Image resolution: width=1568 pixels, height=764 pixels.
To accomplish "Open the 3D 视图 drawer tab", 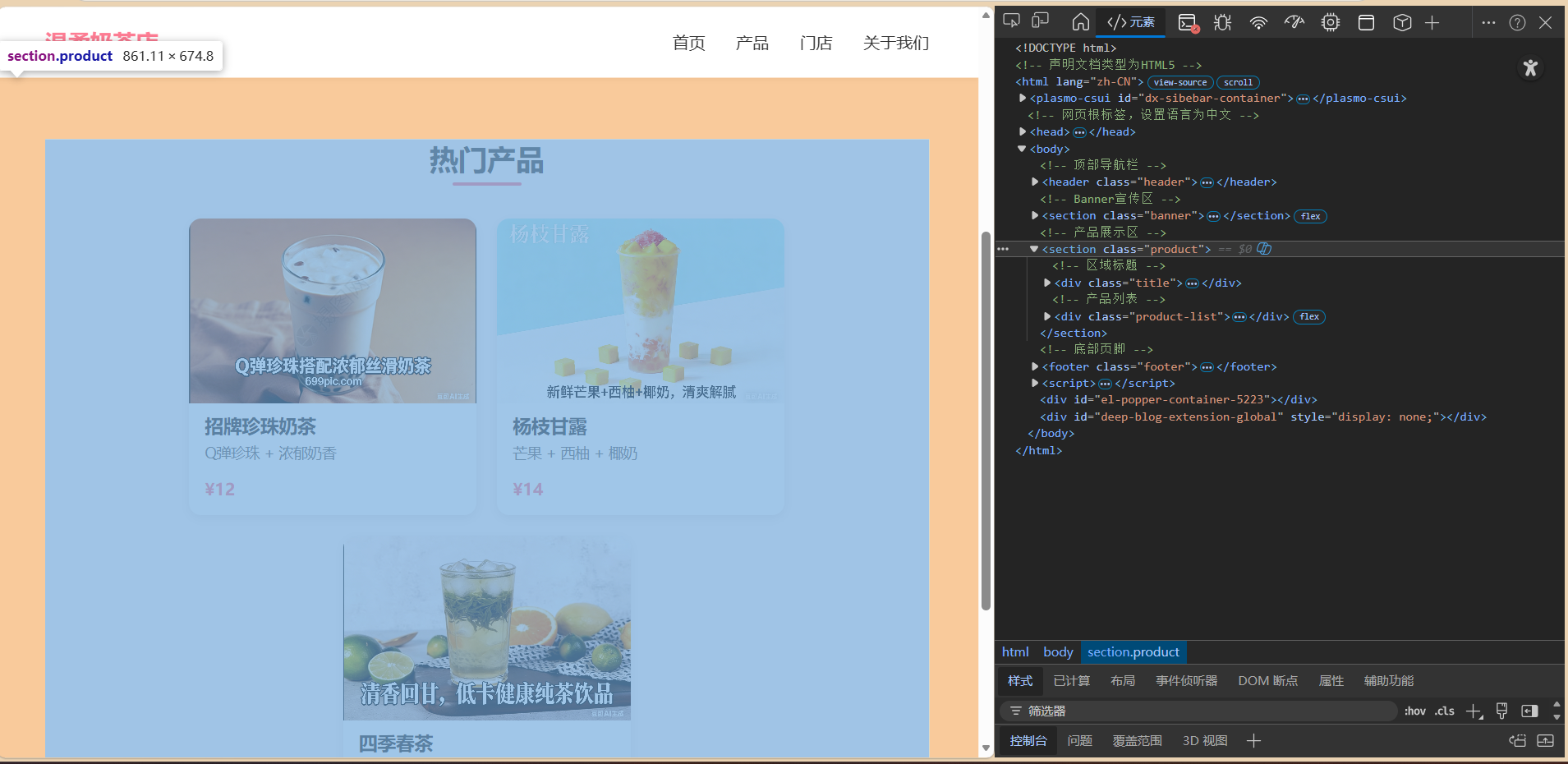I will pyautogui.click(x=1205, y=740).
